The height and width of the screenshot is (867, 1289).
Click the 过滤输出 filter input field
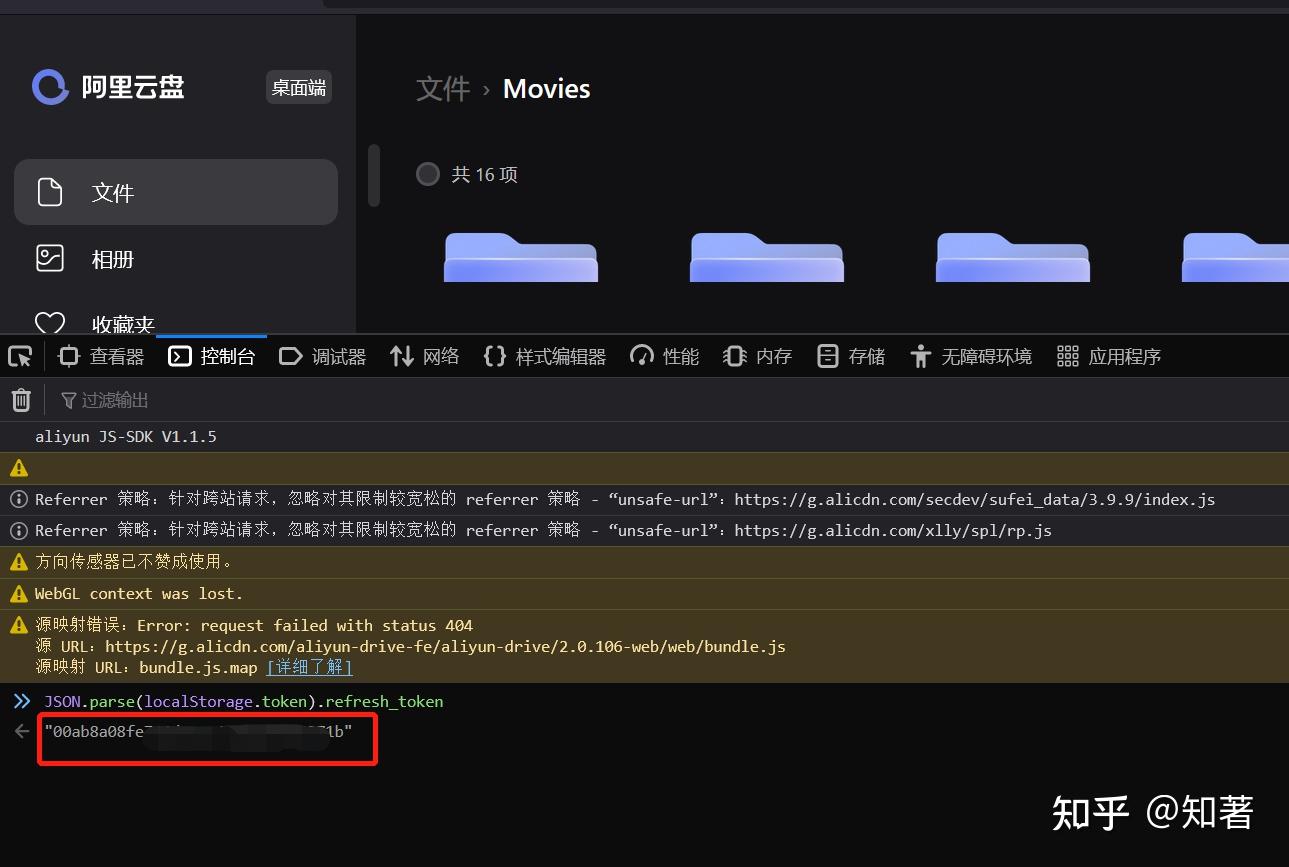coord(115,400)
